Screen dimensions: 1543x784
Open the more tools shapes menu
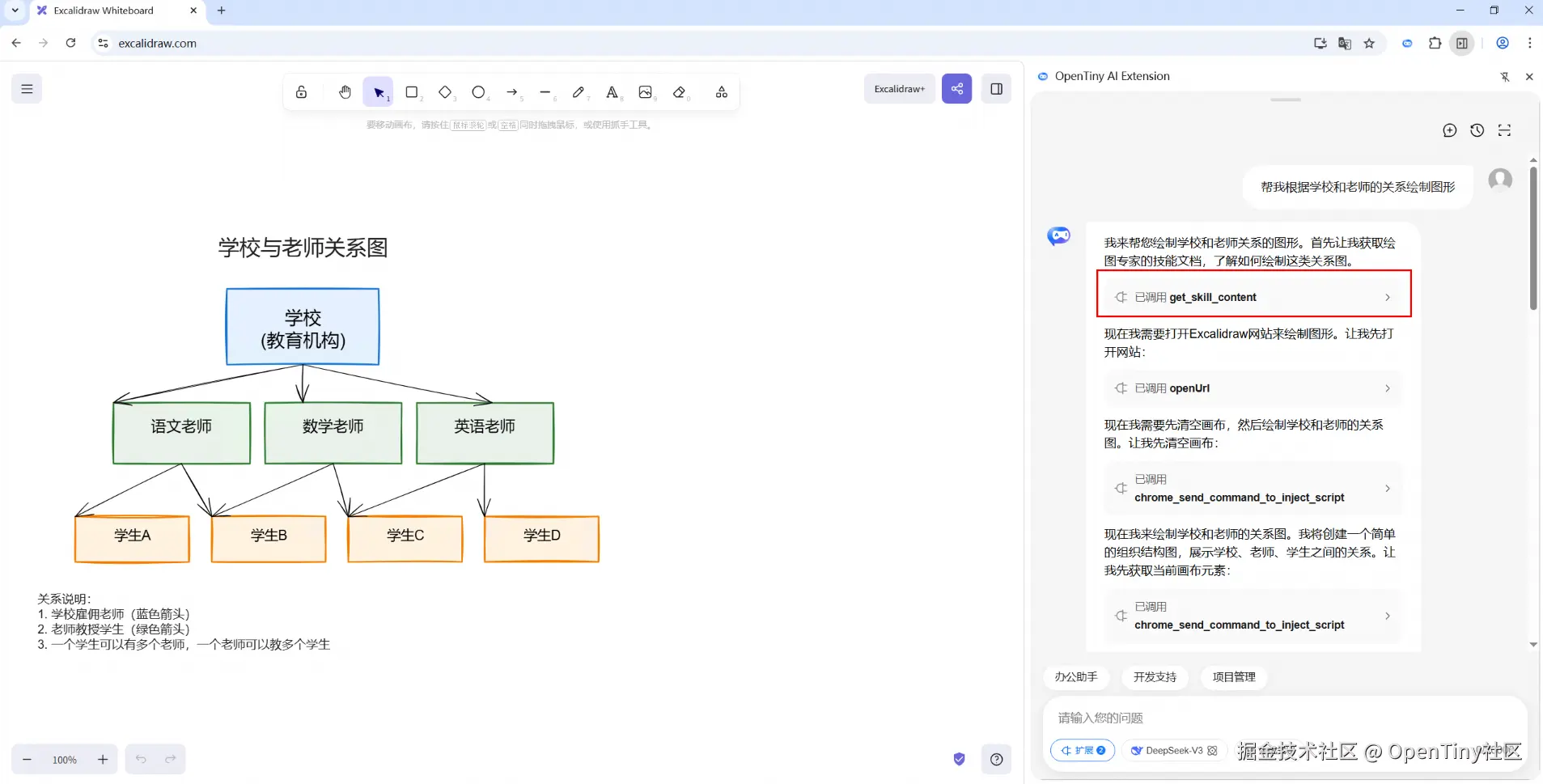(x=722, y=92)
